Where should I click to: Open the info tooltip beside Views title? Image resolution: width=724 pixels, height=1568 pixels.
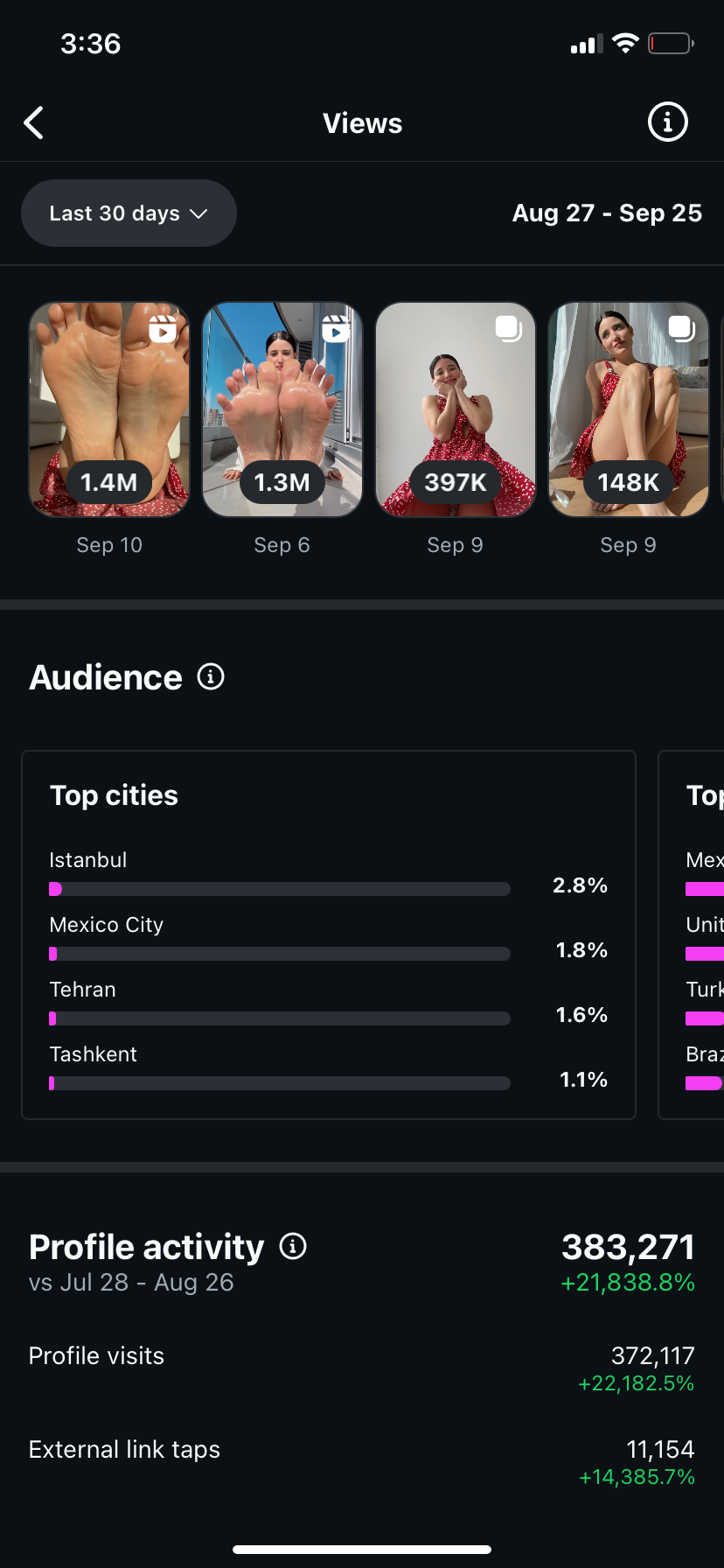(667, 122)
